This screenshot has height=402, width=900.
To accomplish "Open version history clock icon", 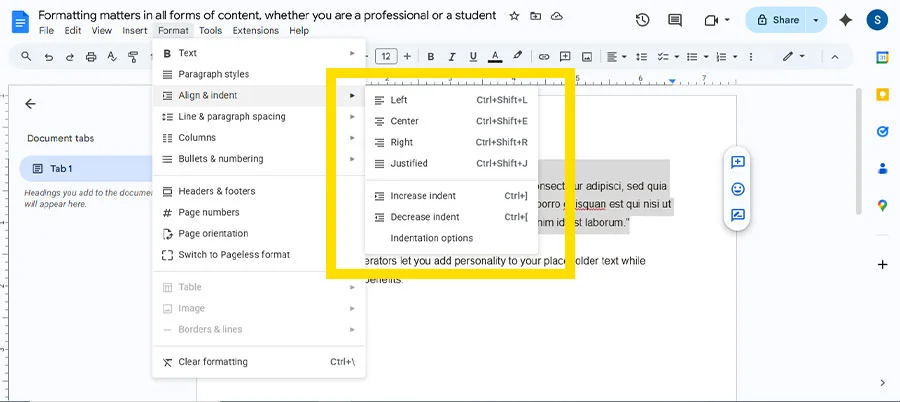I will [x=642, y=20].
